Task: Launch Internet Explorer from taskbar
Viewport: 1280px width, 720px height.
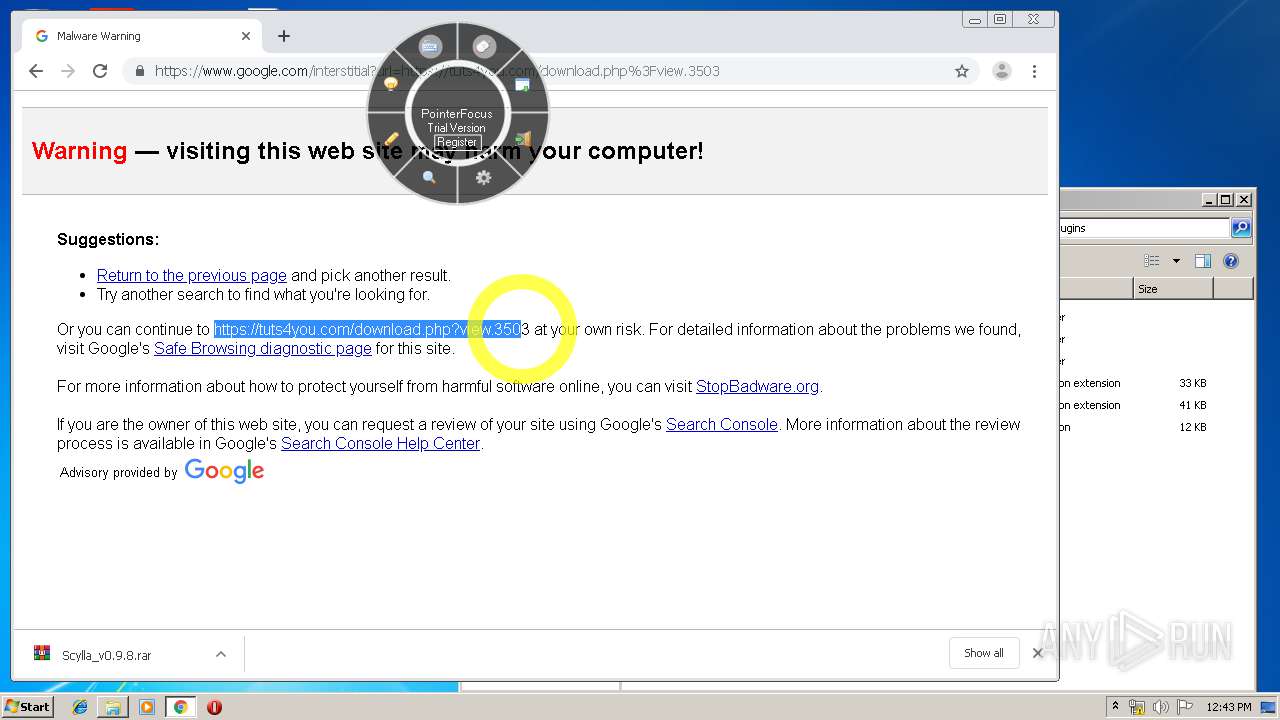Action: pos(80,707)
